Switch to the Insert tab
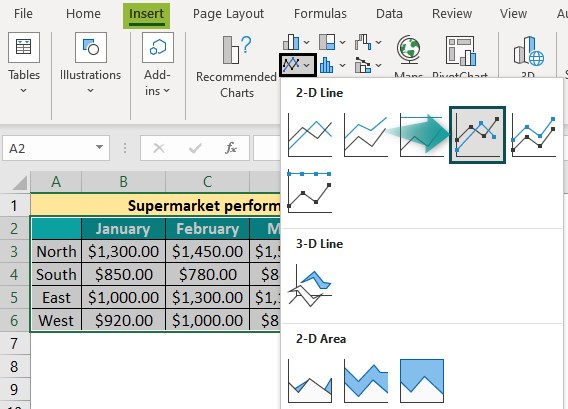Viewport: 568px width, 409px height. [x=146, y=15]
